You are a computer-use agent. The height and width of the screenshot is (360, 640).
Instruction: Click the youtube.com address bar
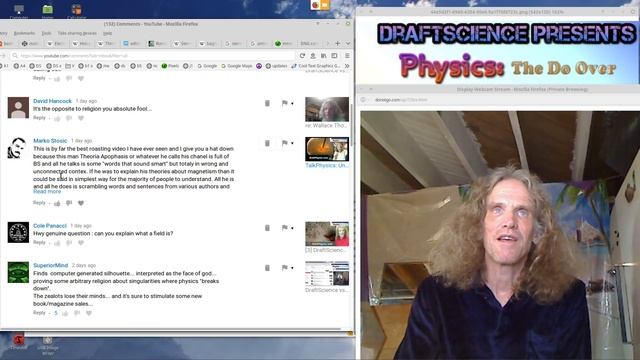(x=153, y=56)
